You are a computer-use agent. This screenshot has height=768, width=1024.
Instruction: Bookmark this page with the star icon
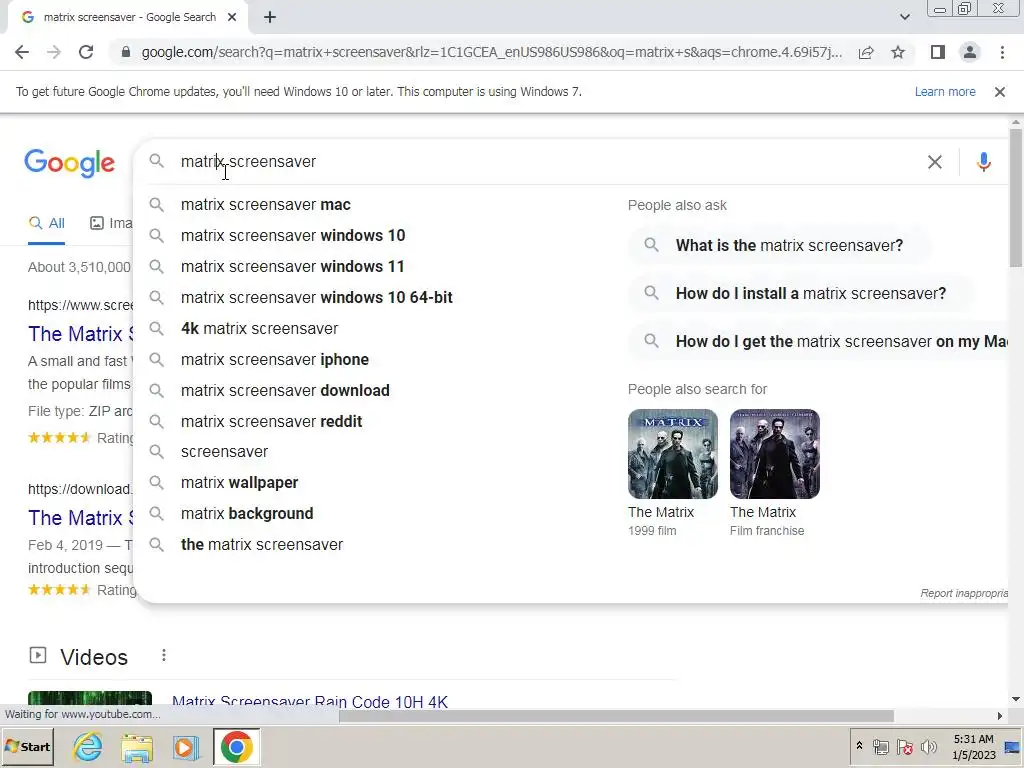pos(898,52)
